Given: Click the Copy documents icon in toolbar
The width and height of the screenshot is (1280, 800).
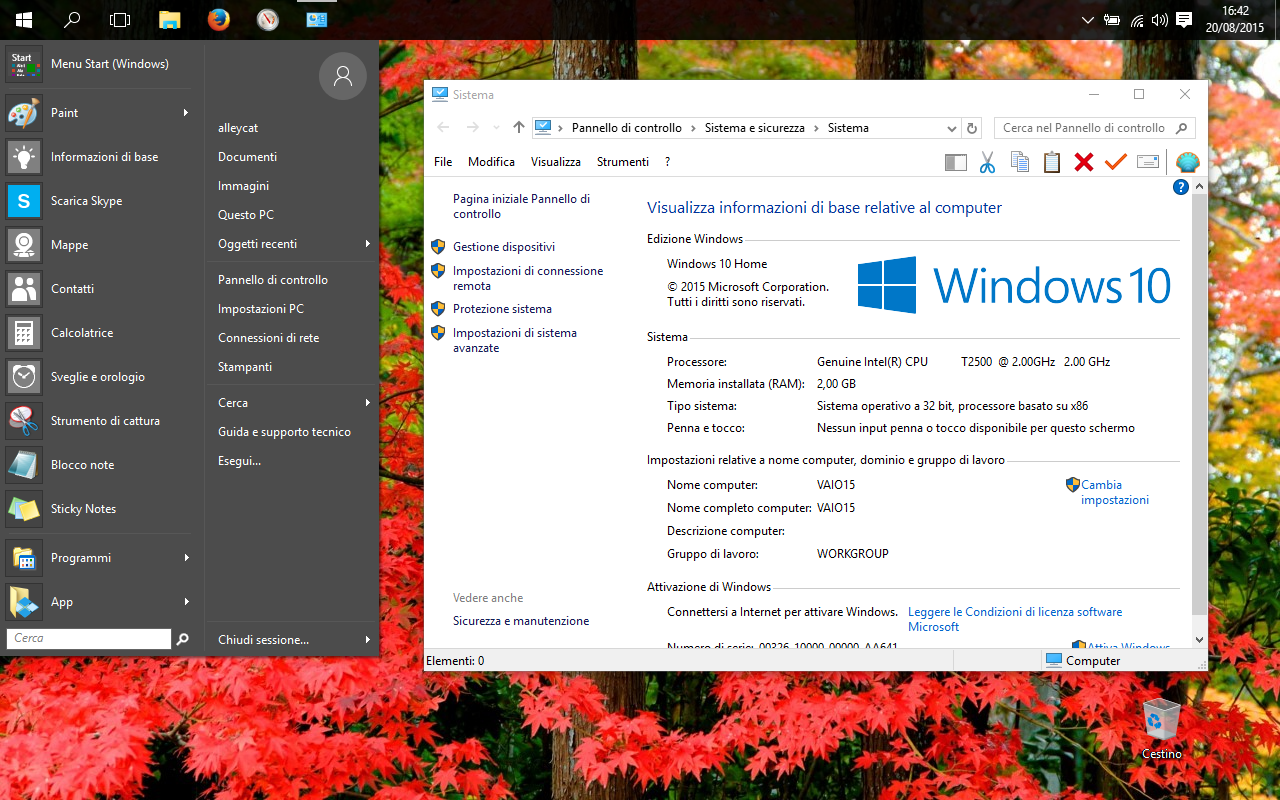Looking at the screenshot, I should coord(1019,162).
